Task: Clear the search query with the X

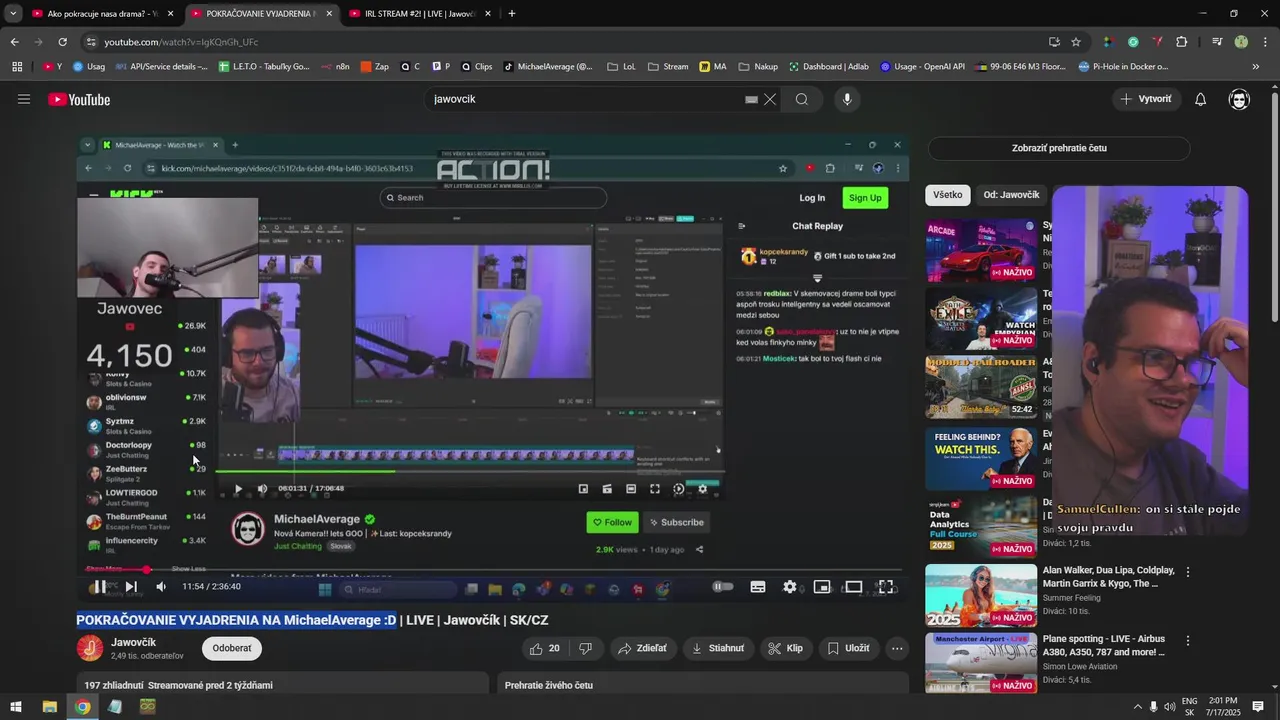Action: (770, 99)
